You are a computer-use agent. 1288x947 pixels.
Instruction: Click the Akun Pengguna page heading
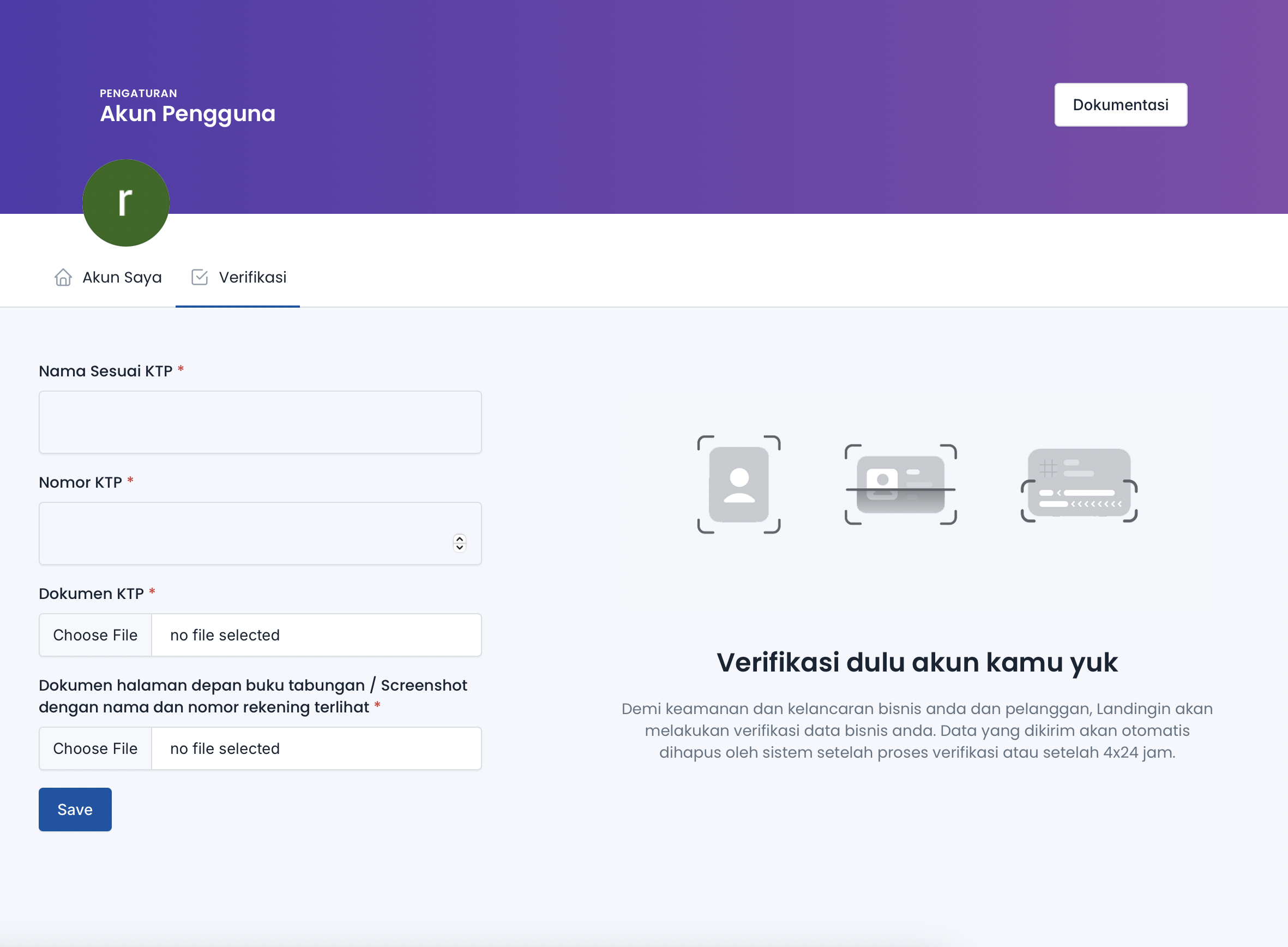tap(188, 113)
